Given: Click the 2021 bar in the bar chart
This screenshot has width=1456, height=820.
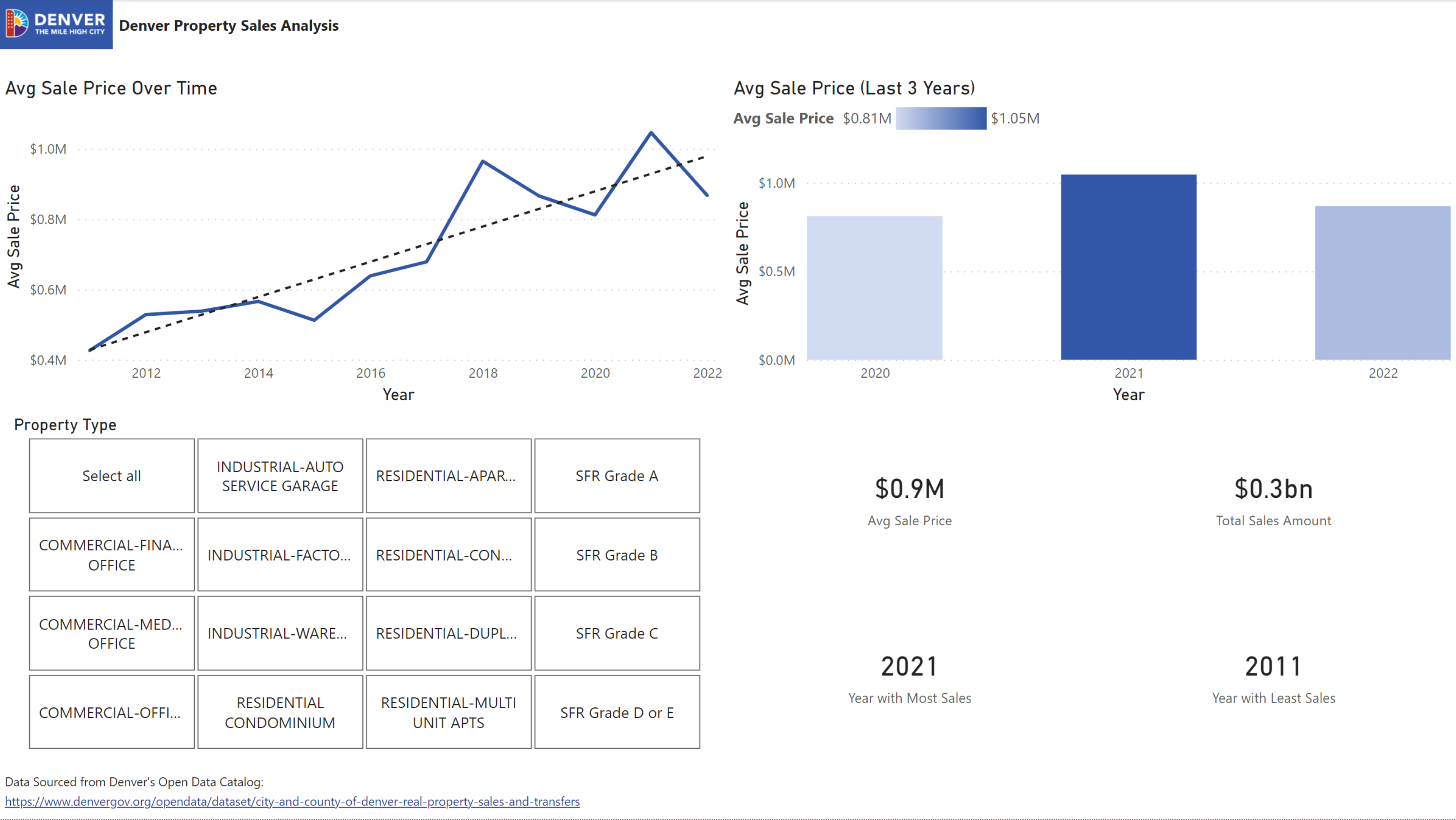Looking at the screenshot, I should 1128,267.
